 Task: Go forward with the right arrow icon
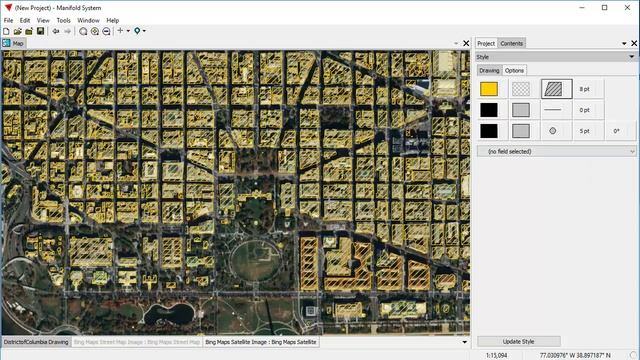(67, 31)
